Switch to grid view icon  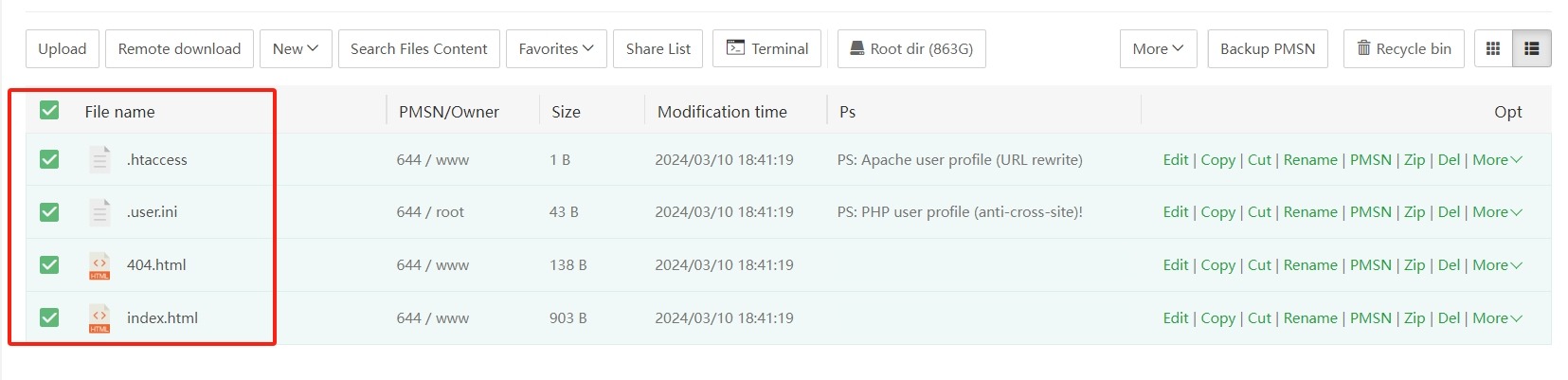[1493, 48]
